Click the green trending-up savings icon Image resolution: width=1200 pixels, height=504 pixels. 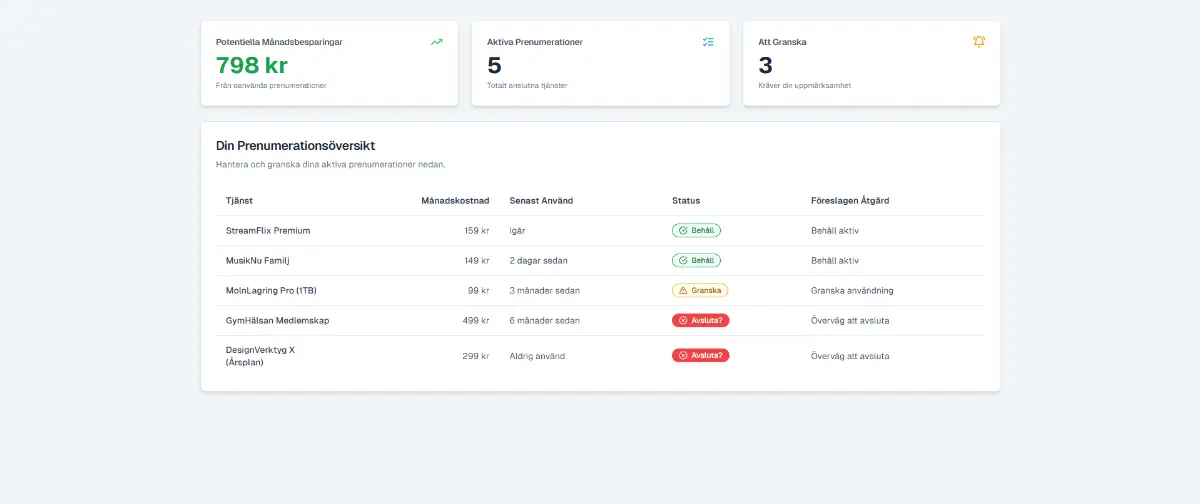coord(437,42)
